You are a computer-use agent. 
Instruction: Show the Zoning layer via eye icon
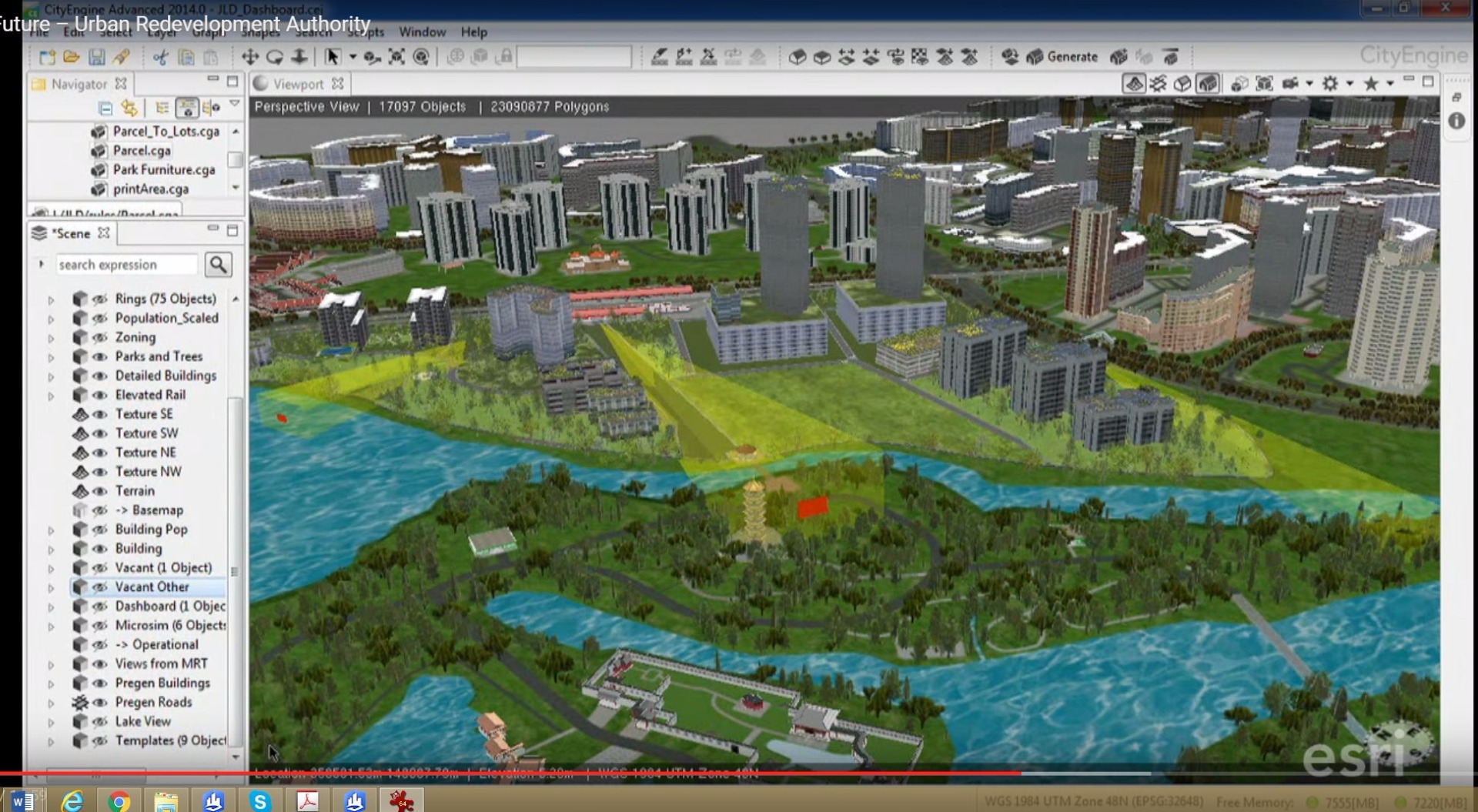coord(100,337)
